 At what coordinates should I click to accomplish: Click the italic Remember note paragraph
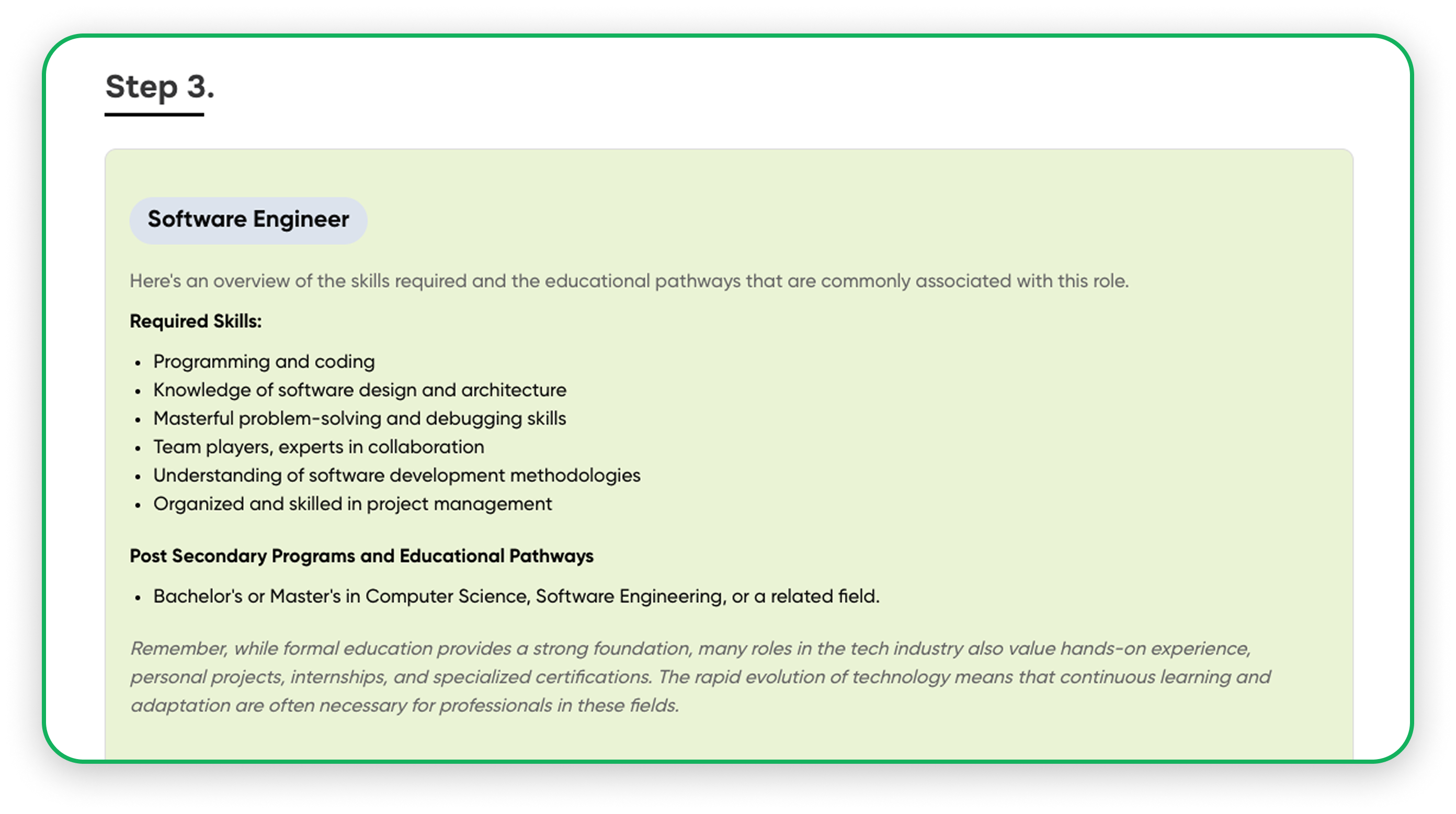click(x=700, y=676)
